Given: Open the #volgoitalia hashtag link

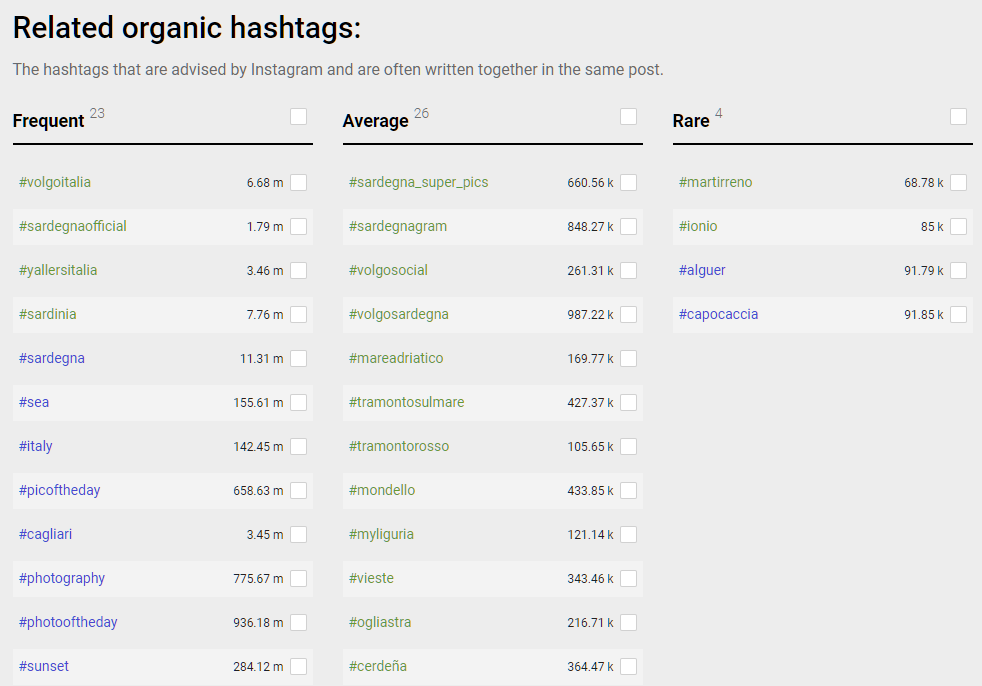Looking at the screenshot, I should tap(54, 182).
